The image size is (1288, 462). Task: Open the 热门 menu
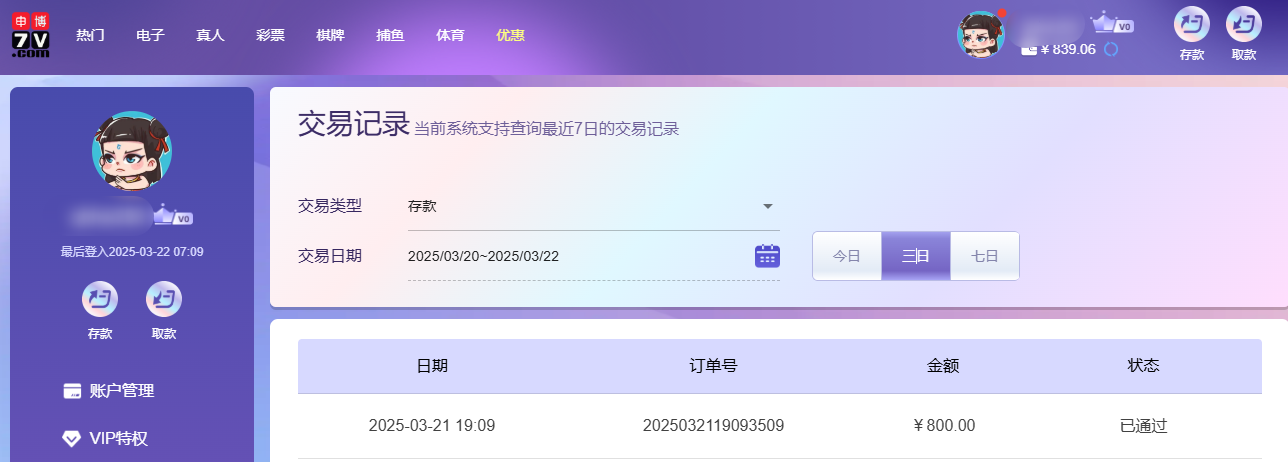click(90, 35)
